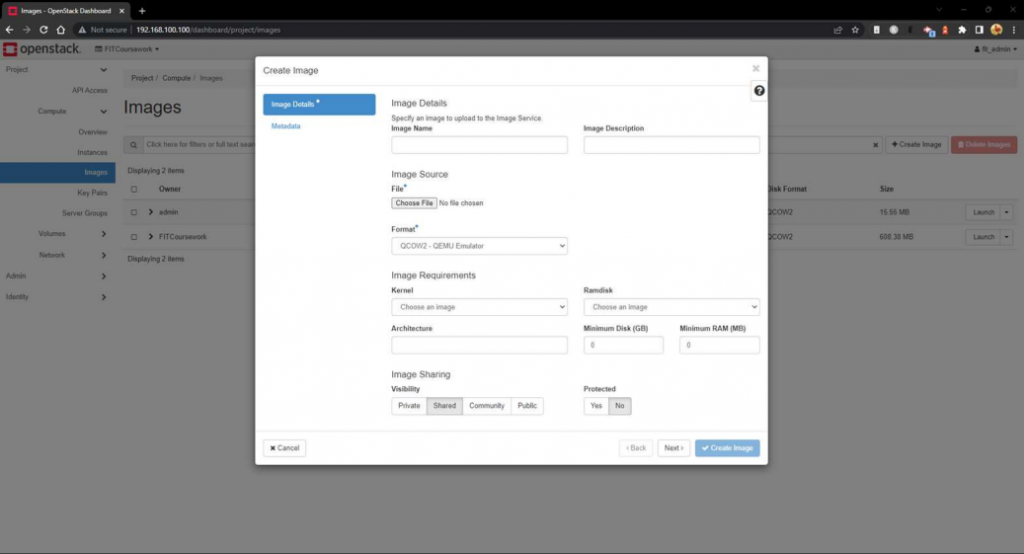Click the browser reload icon
The width and height of the screenshot is (1024, 554).
tap(43, 30)
